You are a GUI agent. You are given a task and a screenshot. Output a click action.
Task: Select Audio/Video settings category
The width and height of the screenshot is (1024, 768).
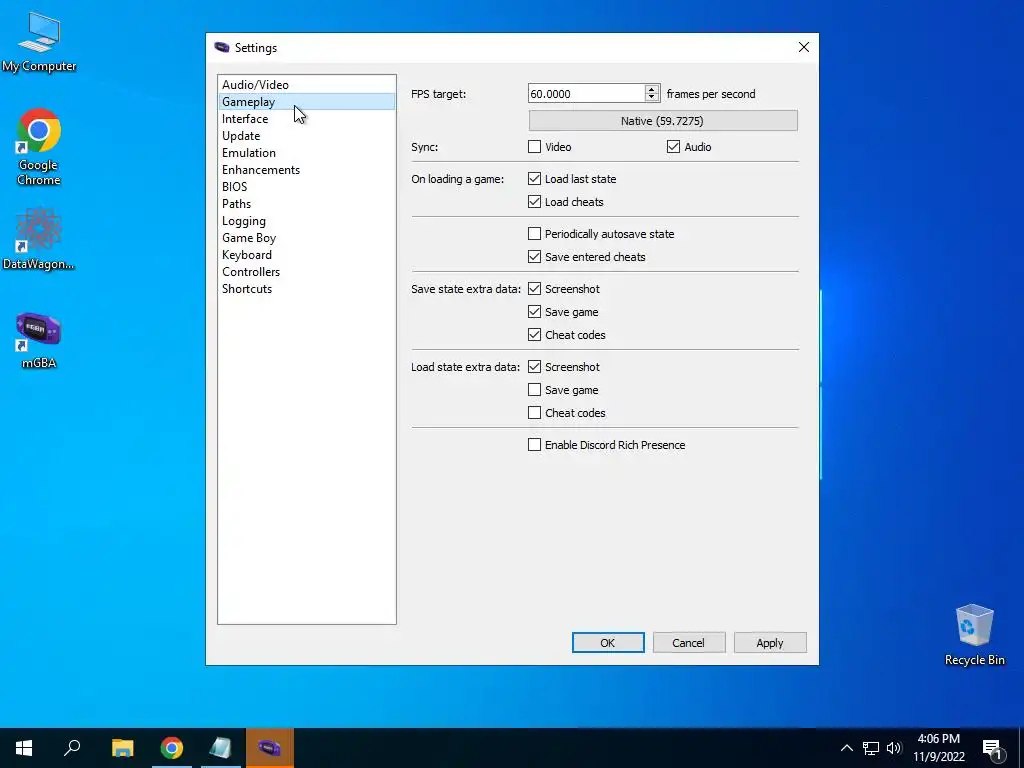tap(306, 85)
